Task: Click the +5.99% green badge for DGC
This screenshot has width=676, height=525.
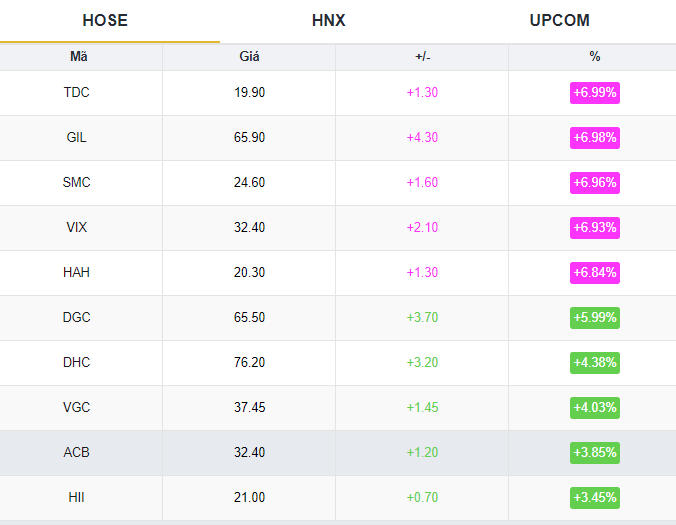Action: click(x=595, y=318)
